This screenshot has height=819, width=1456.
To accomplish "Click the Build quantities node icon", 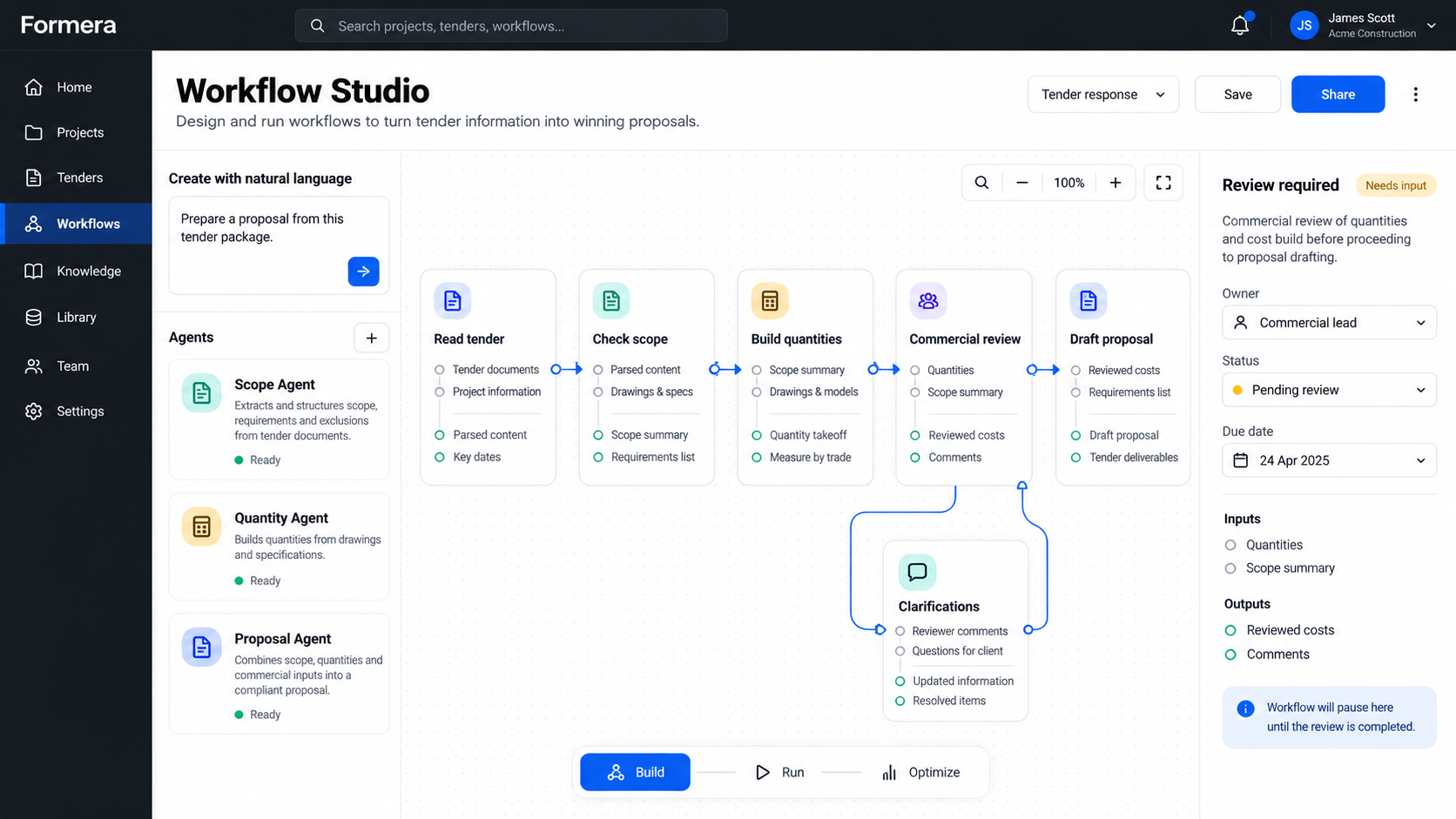I will tap(770, 300).
